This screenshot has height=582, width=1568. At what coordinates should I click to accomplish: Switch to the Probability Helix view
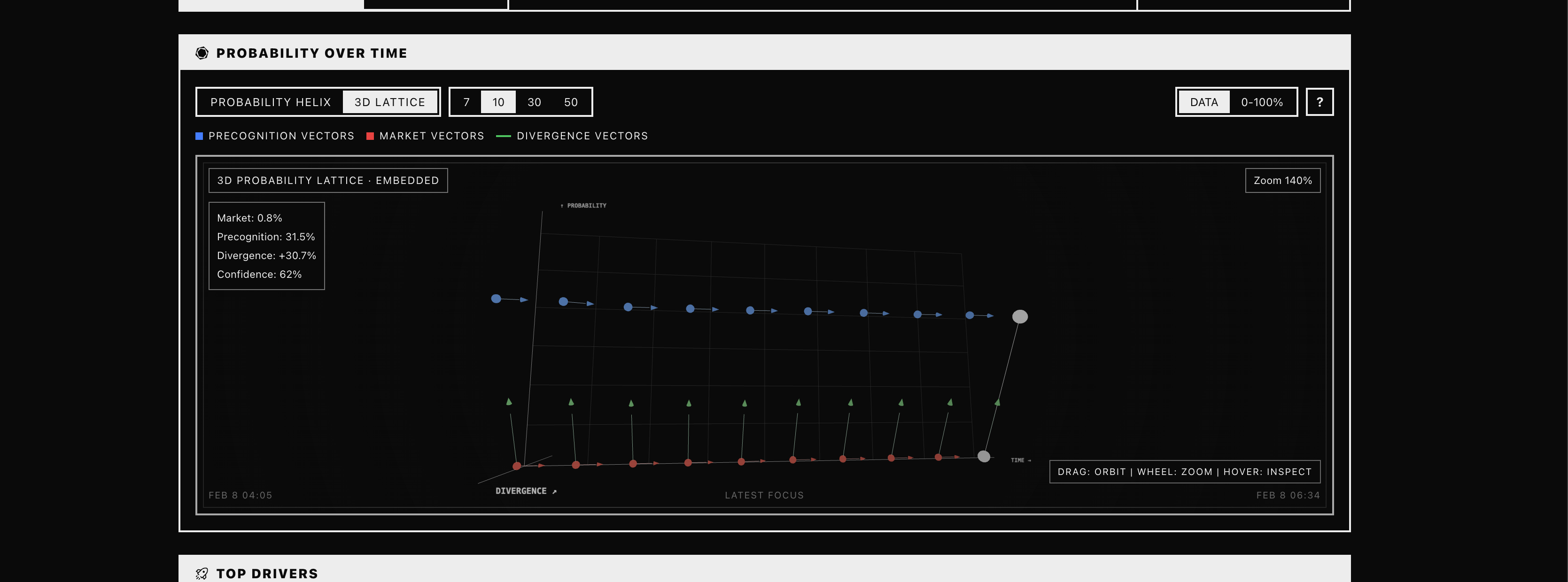270,102
